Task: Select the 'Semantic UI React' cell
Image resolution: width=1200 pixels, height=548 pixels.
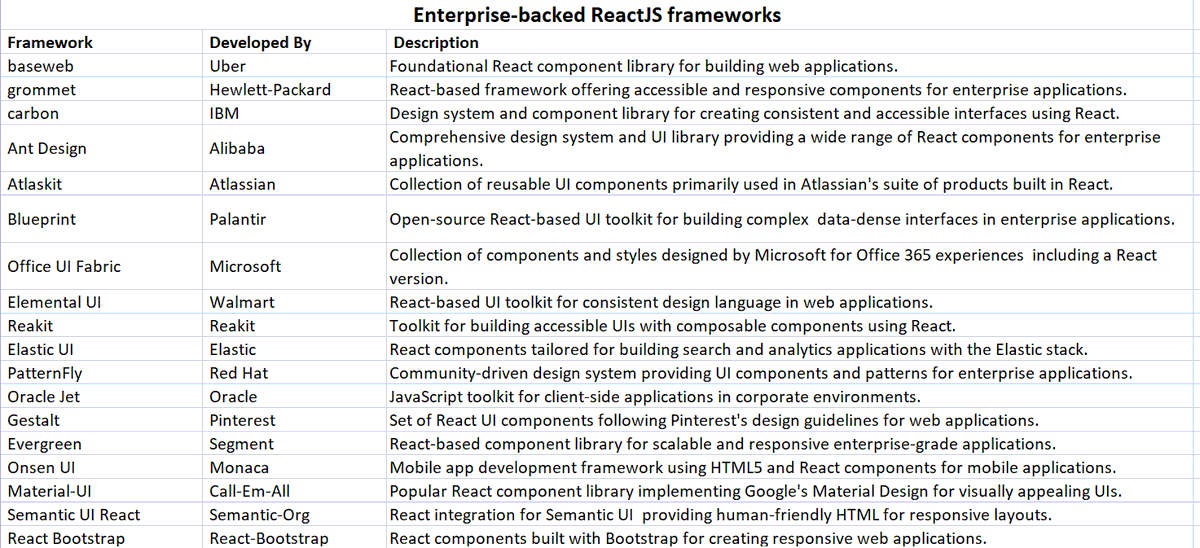Action: tap(102, 514)
